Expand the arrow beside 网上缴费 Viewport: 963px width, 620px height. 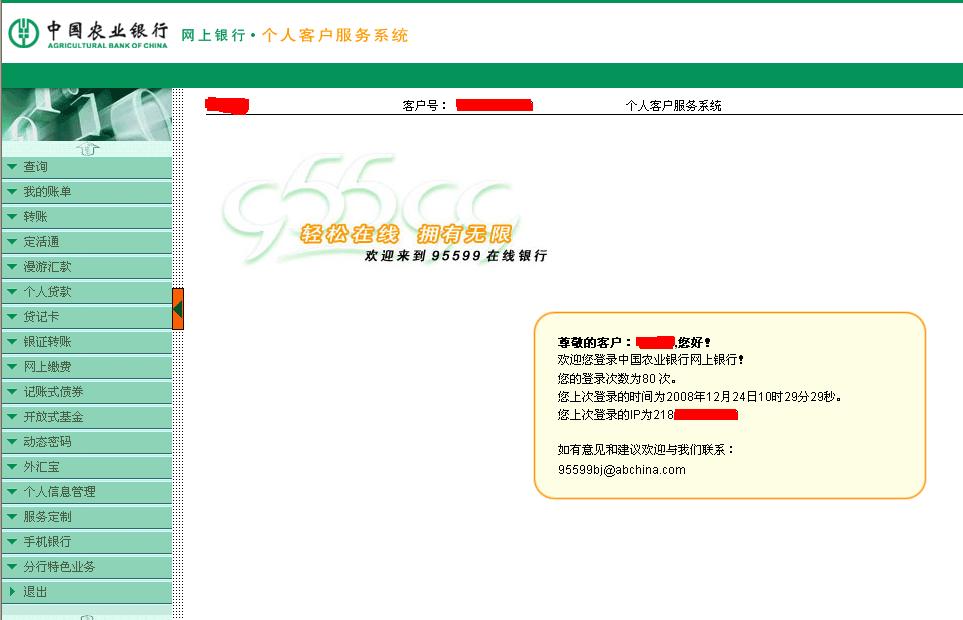[x=12, y=366]
